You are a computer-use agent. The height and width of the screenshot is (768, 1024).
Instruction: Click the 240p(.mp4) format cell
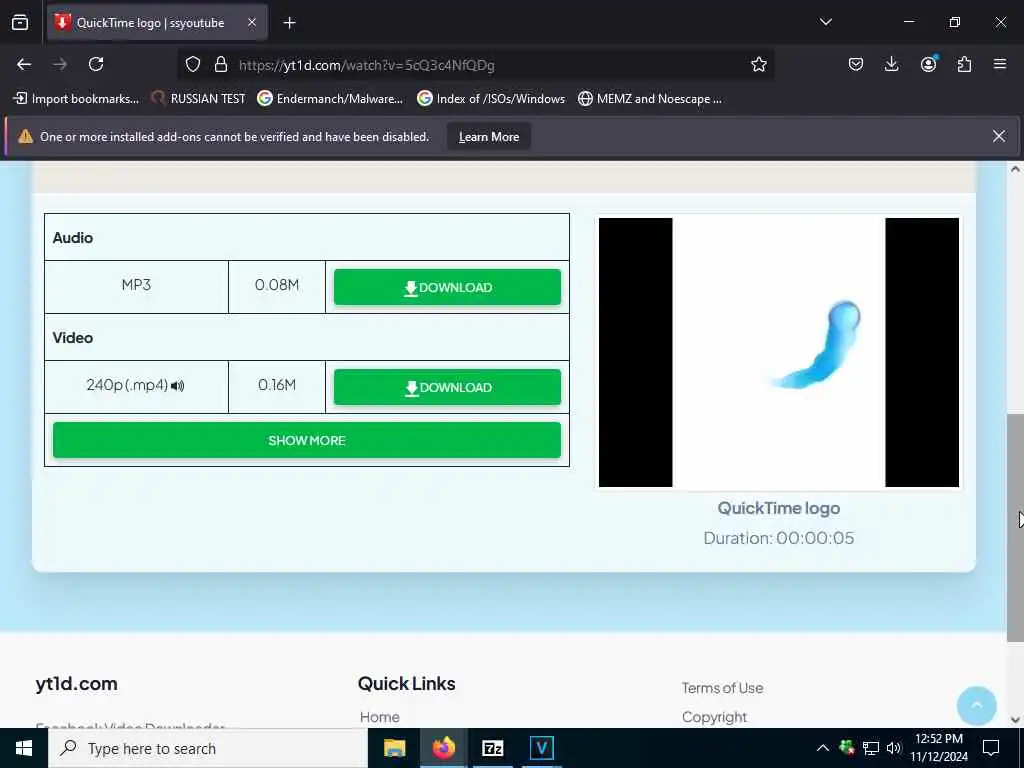tap(136, 385)
